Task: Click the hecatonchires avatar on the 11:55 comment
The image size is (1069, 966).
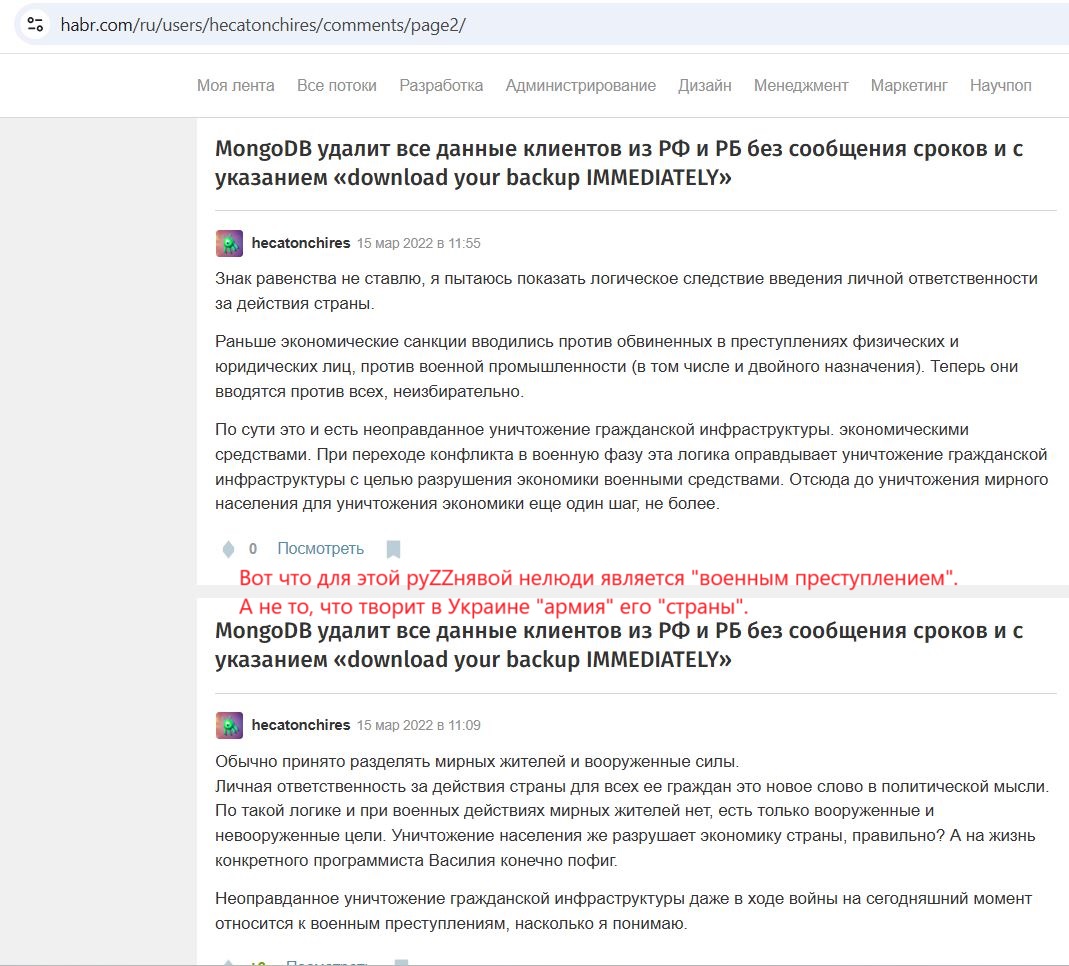Action: 229,243
